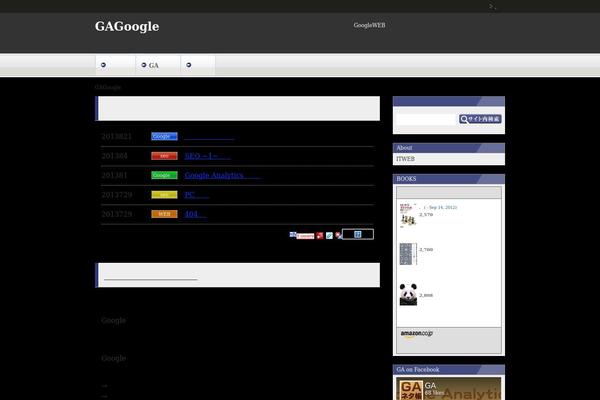Open the 404 article link
Image resolution: width=600 pixels, height=400 pixels.
click(196, 214)
